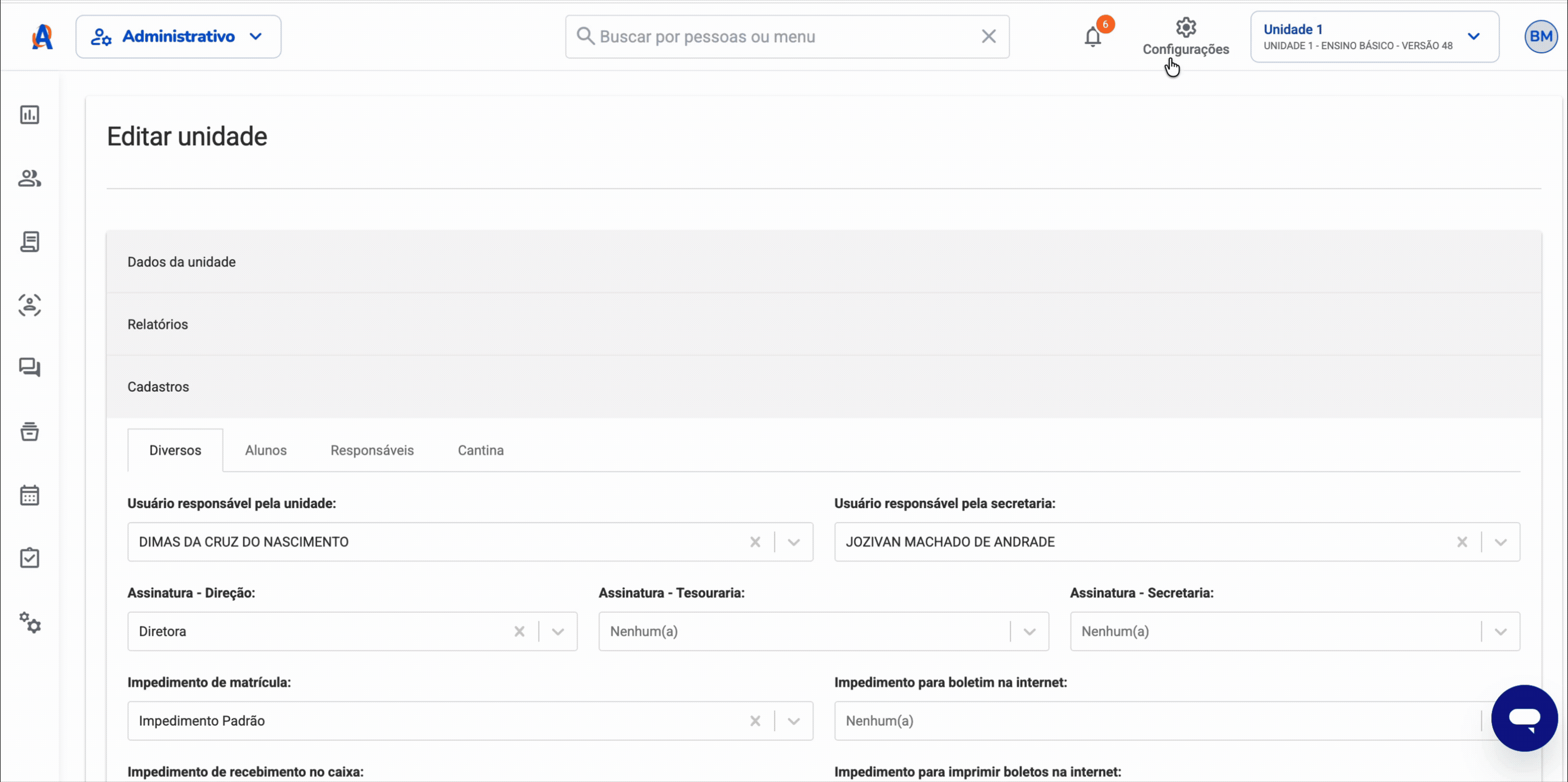Open the person scan icon in sidebar
This screenshot has height=782, width=1568.
(x=29, y=305)
